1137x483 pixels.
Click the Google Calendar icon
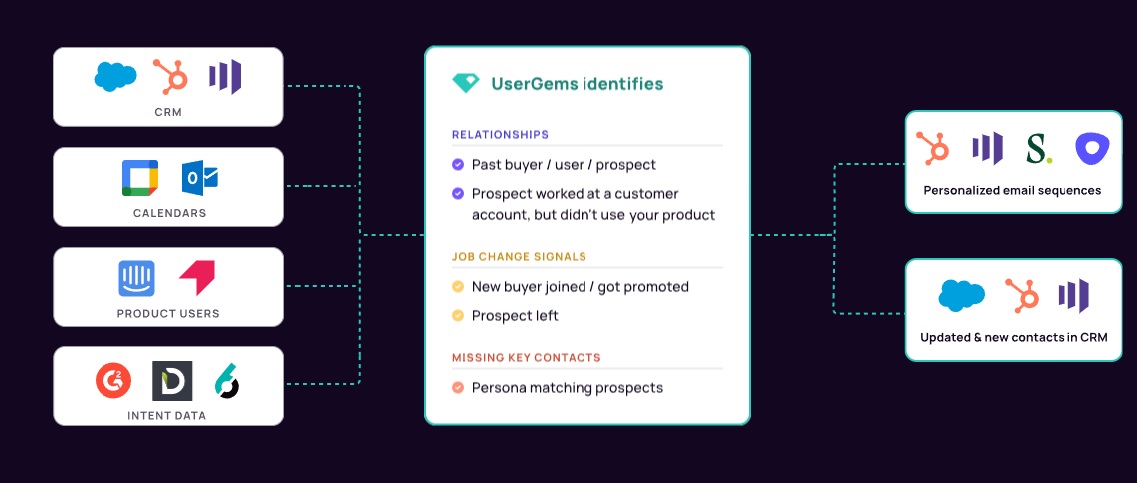point(140,177)
